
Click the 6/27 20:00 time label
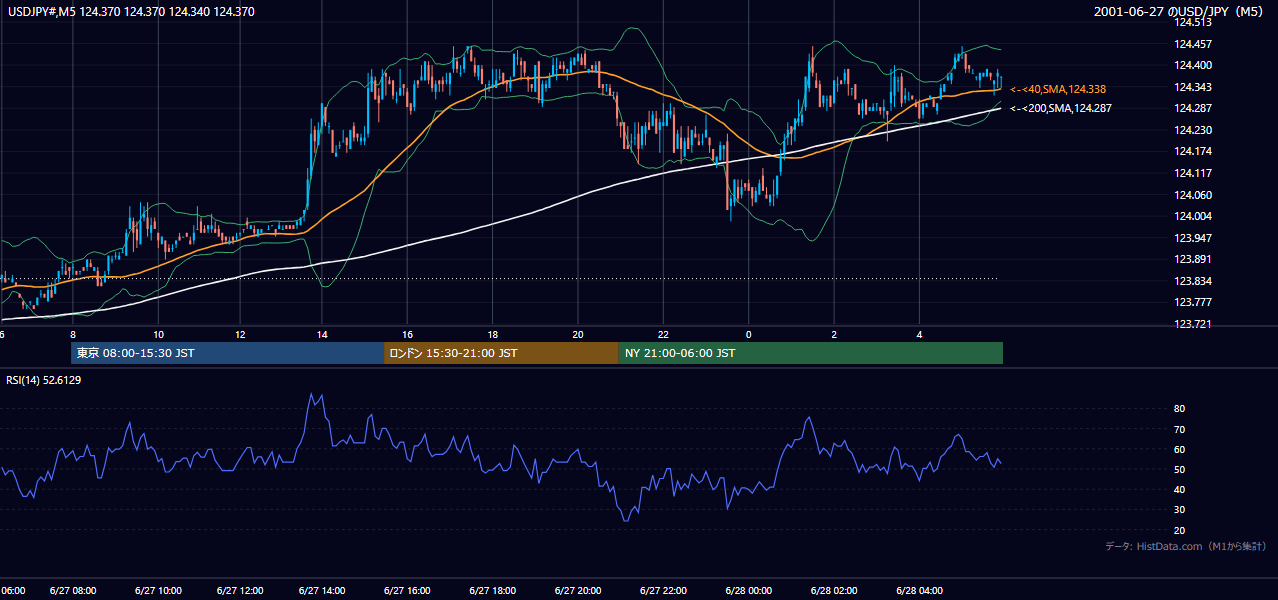(x=578, y=591)
